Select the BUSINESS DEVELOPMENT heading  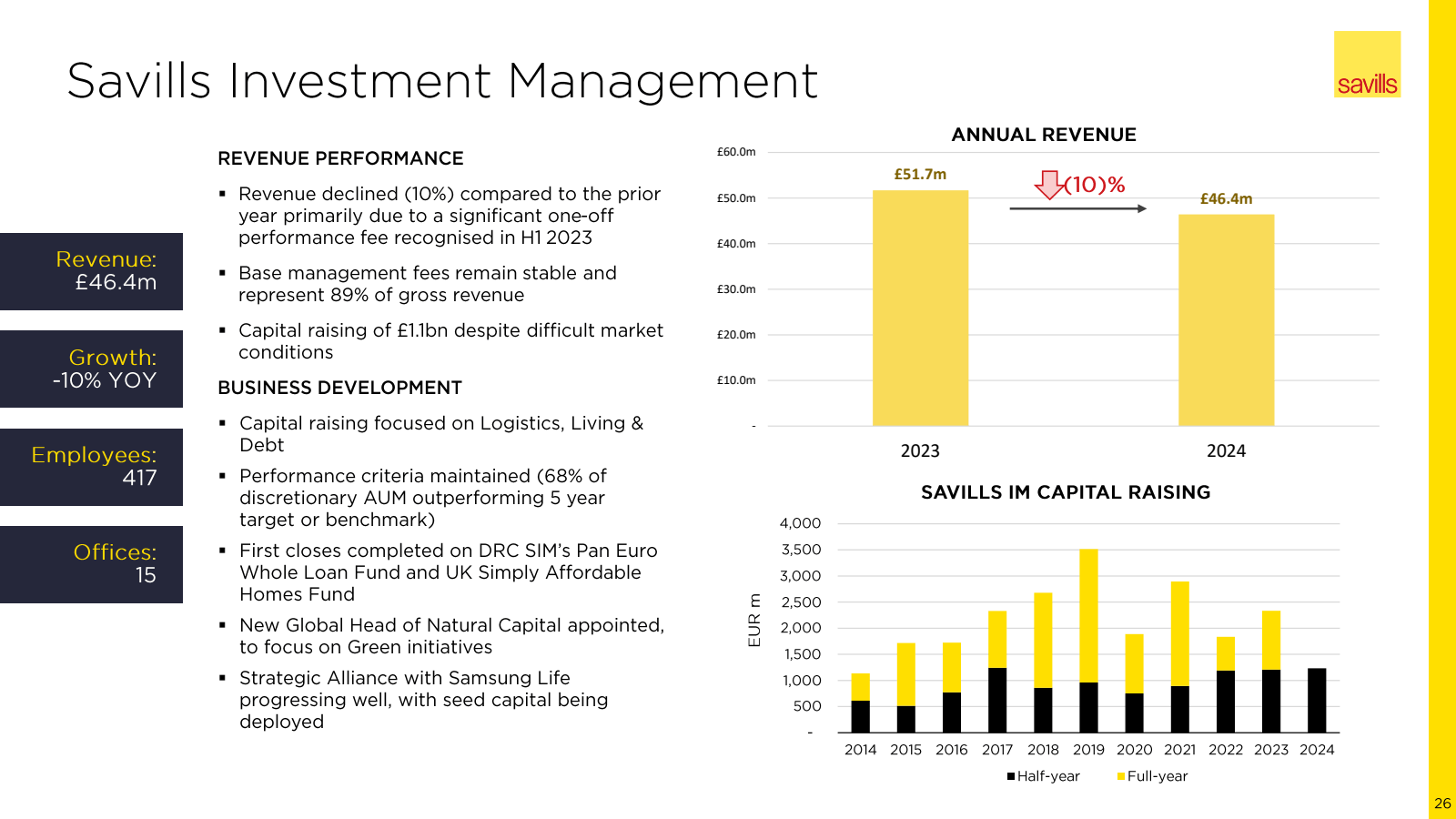(x=339, y=388)
